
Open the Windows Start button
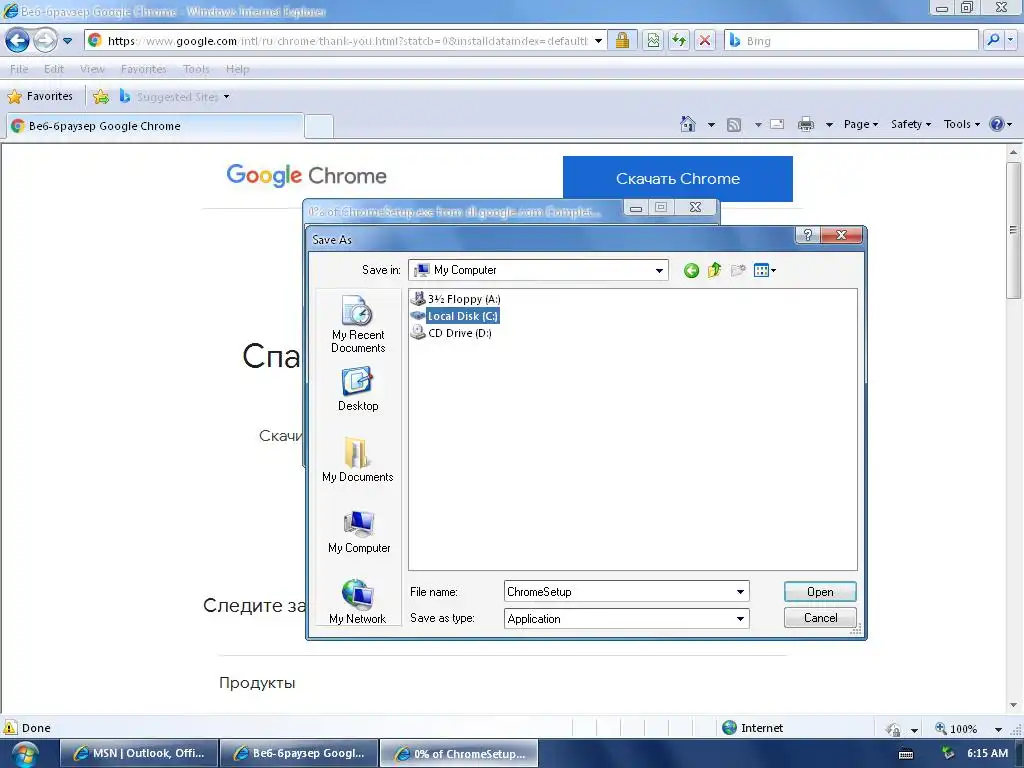(24, 754)
